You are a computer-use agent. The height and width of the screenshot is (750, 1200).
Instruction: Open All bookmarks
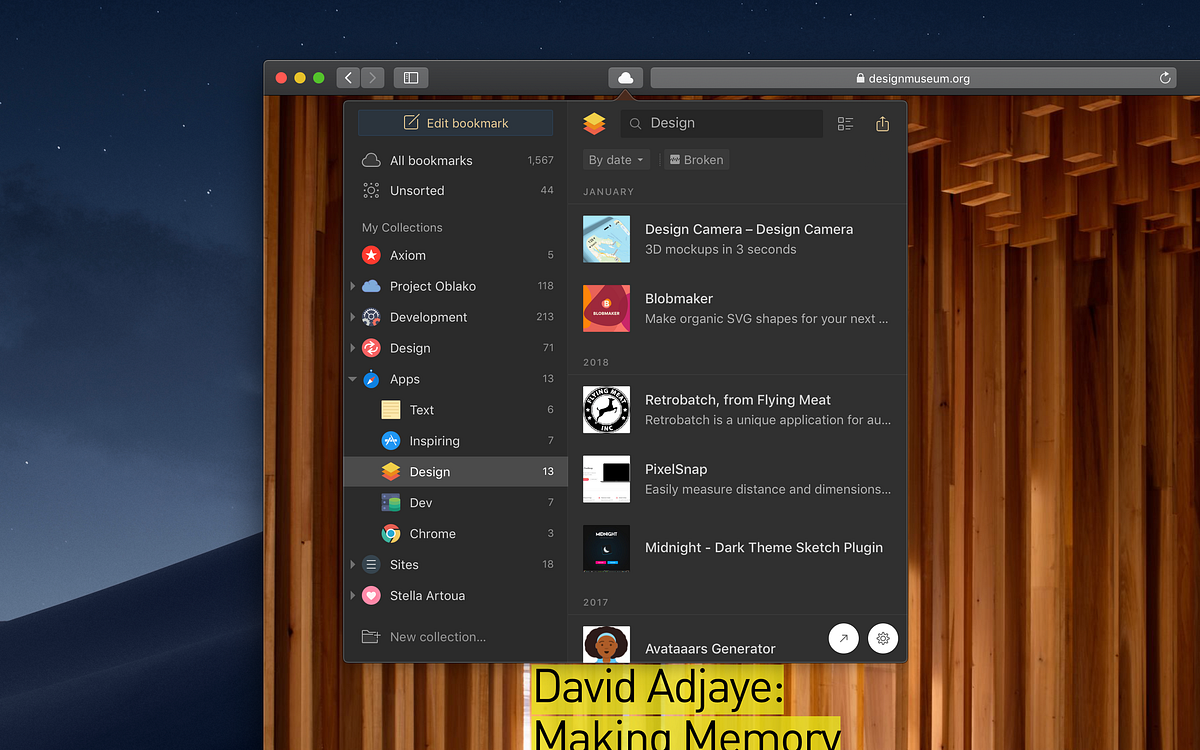[x=456, y=160]
